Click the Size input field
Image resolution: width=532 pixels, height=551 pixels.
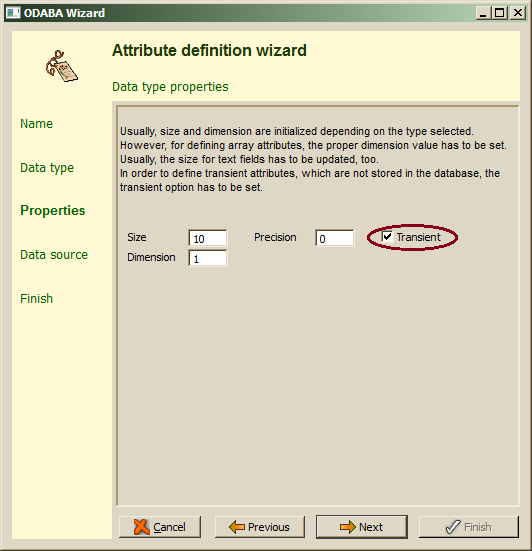coord(208,238)
